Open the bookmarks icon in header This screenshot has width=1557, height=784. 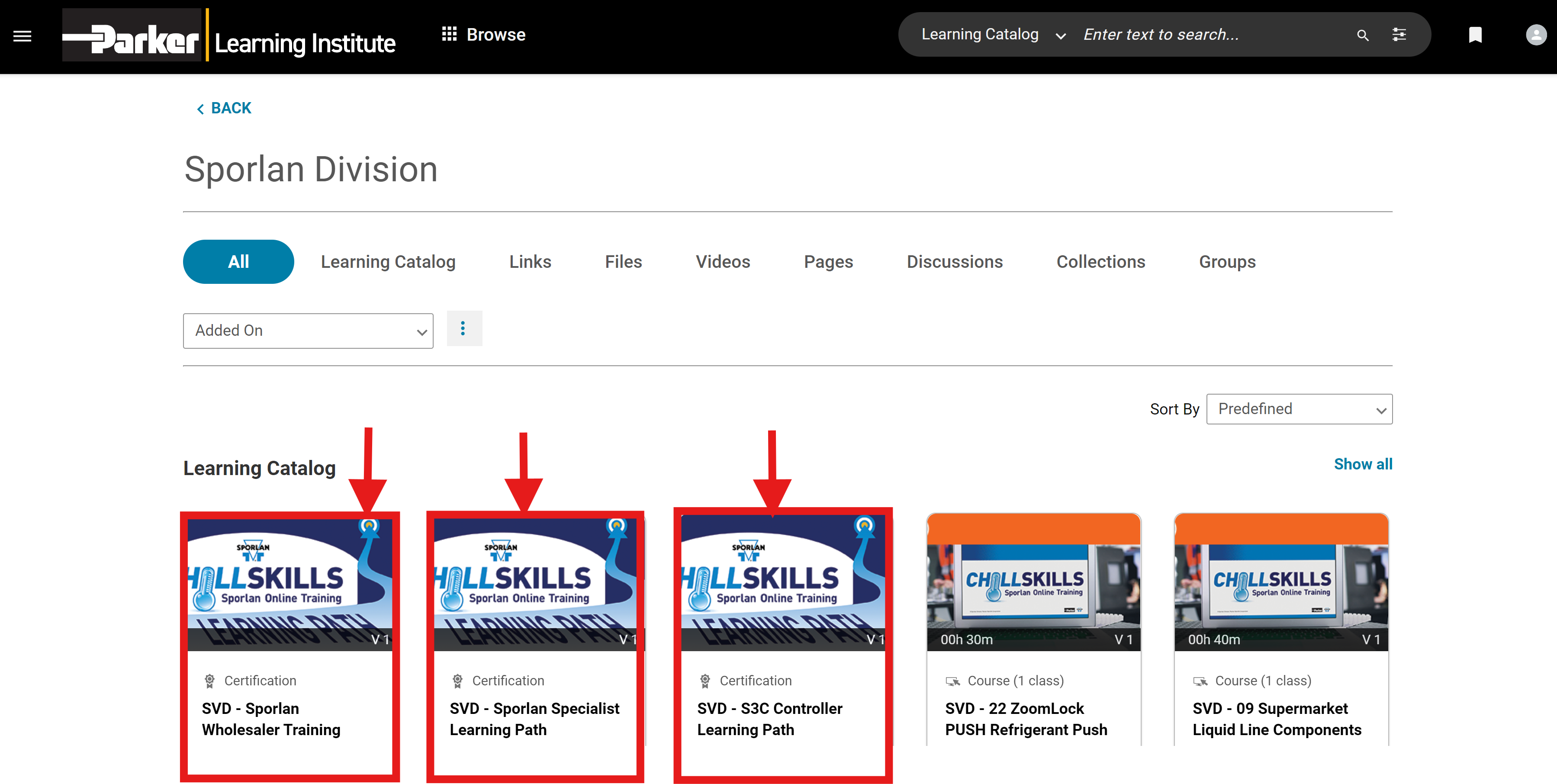pos(1475,35)
